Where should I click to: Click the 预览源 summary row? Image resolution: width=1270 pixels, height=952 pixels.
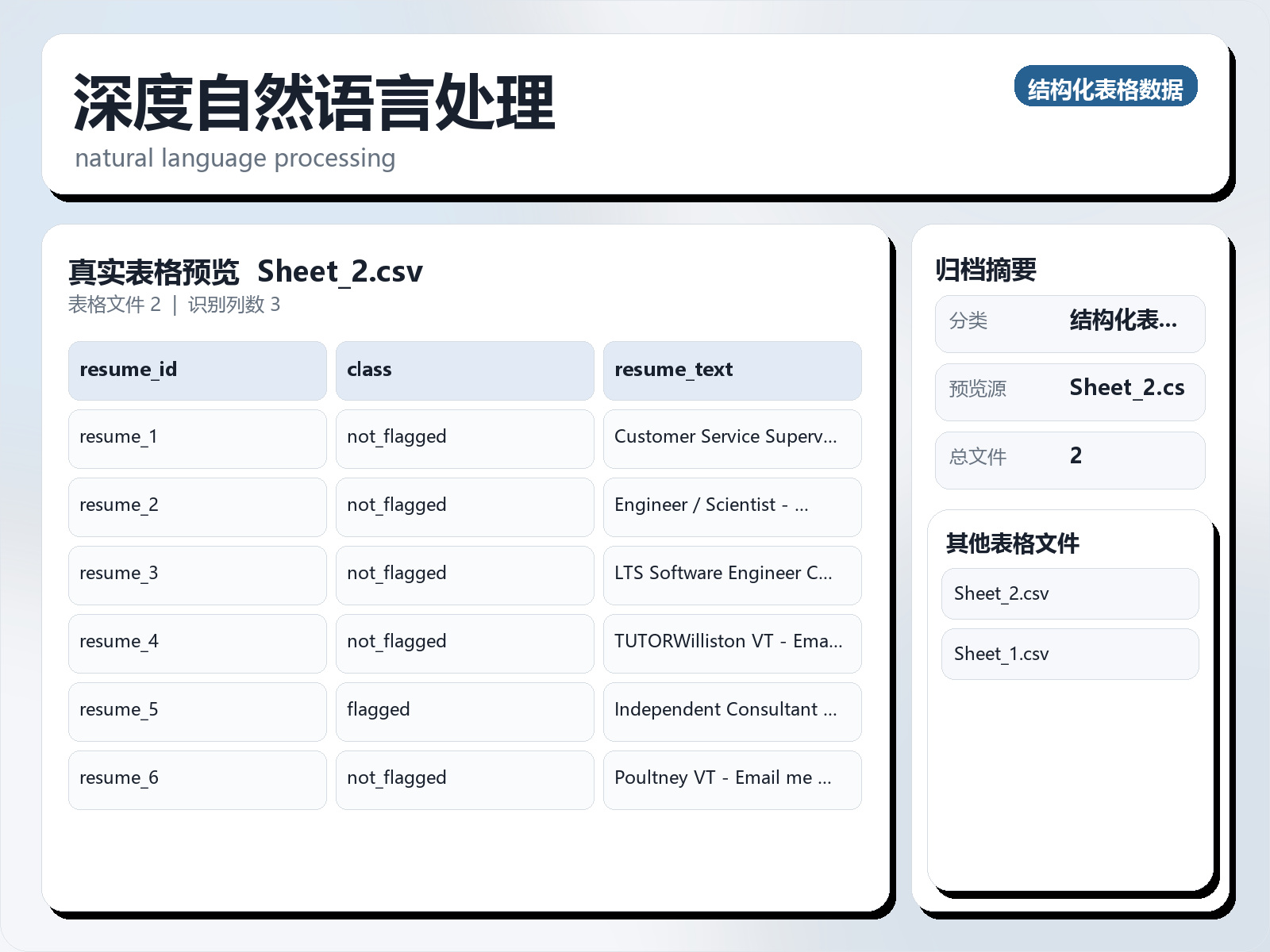pos(1069,391)
